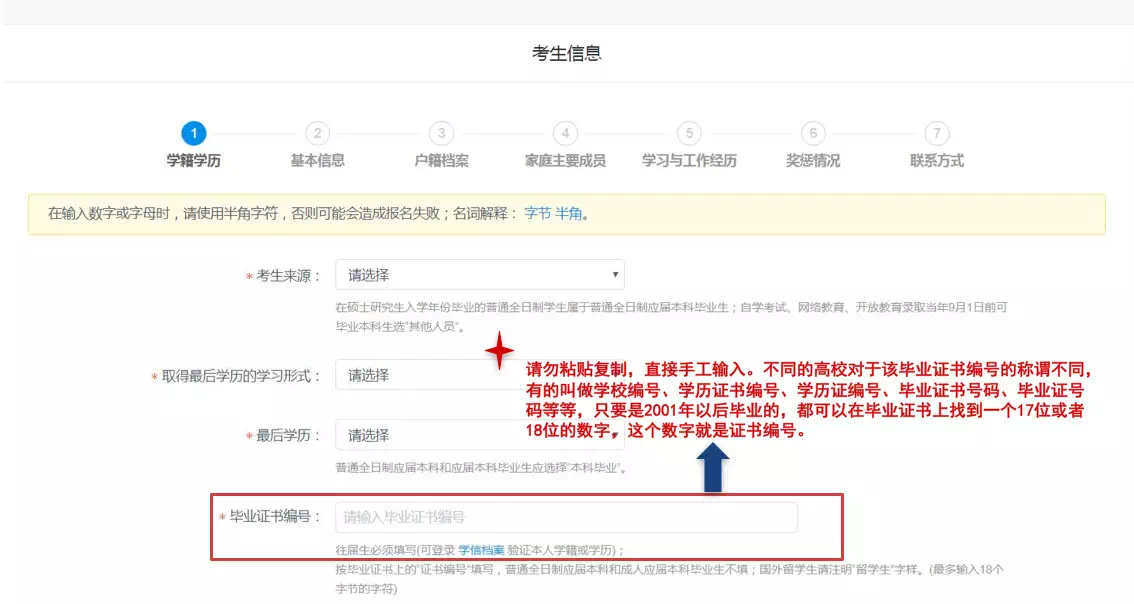Viewport: 1134px width, 604px height.
Task: Click the blue upward arrow annotation
Action: pyautogui.click(x=715, y=468)
